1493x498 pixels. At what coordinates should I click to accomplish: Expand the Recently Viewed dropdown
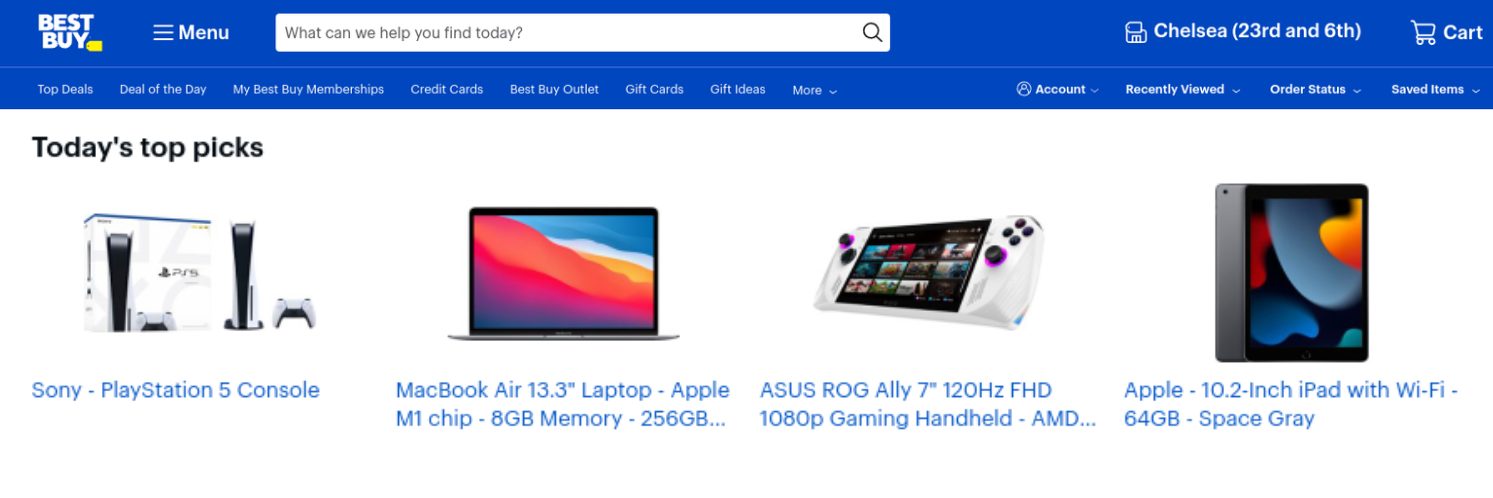click(x=1183, y=89)
